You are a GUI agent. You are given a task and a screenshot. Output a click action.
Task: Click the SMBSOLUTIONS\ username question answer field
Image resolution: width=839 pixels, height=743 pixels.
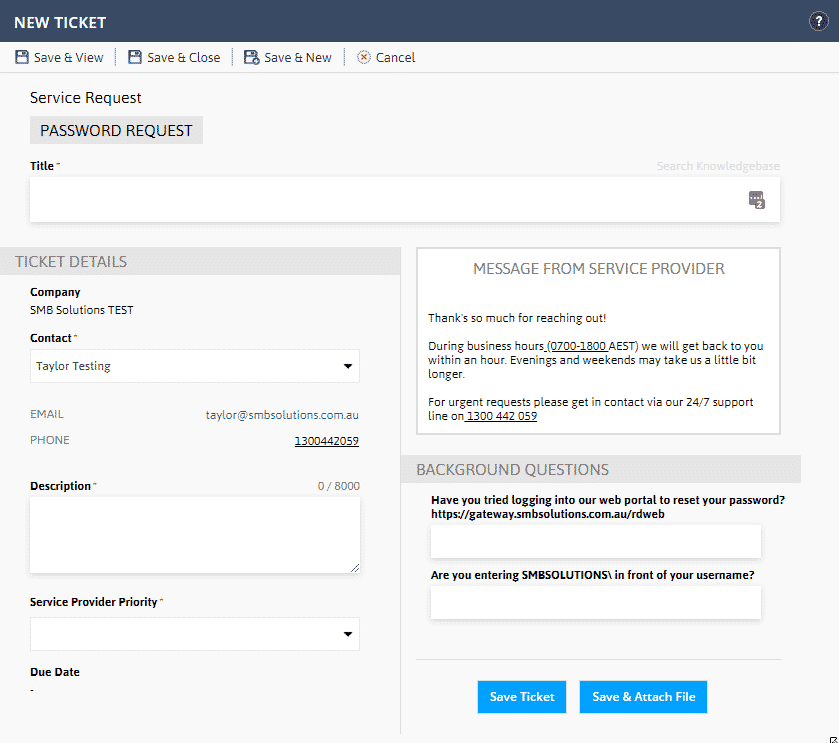(x=596, y=602)
